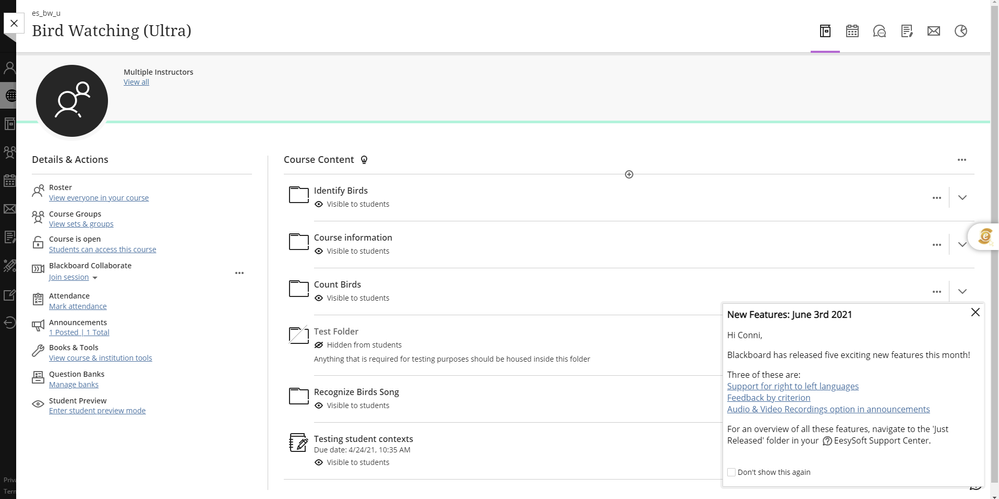Image resolution: width=999 pixels, height=499 pixels.
Task: Select the Content tab icon in top bar
Action: click(x=825, y=31)
